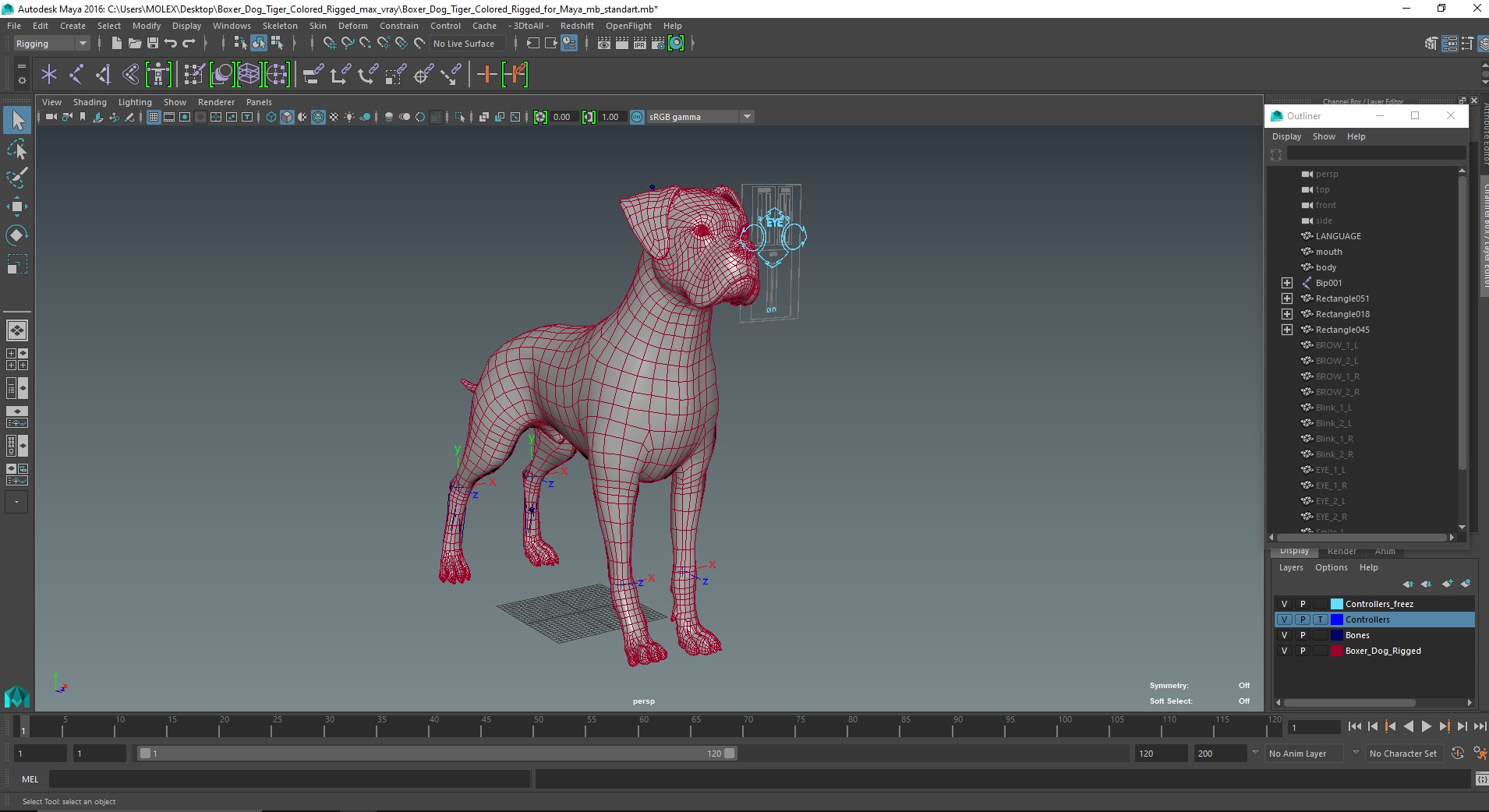The height and width of the screenshot is (812, 1489).
Task: Open the sRGB gamma view transform dropdown
Action: pyautogui.click(x=700, y=117)
